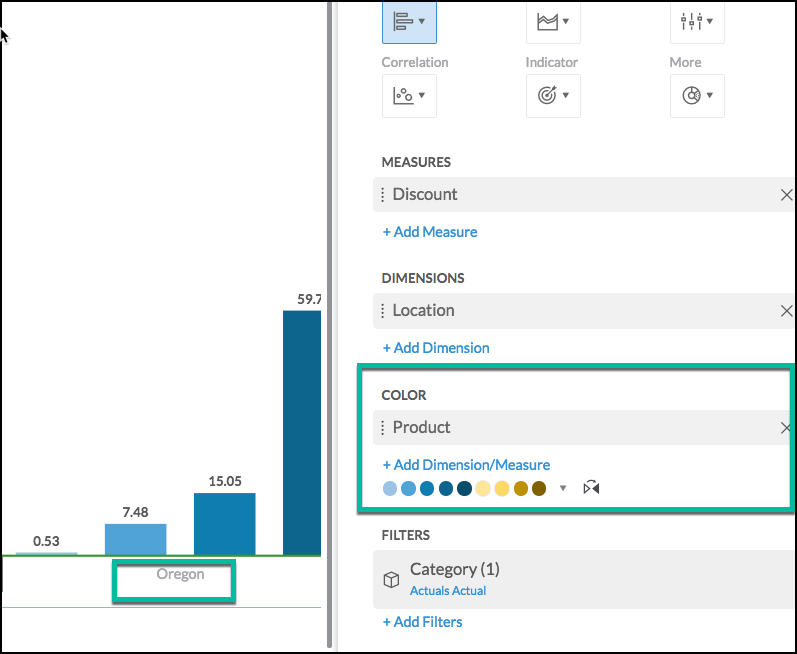Pick the darkest navy palette swatch
797x654 pixels.
(465, 488)
